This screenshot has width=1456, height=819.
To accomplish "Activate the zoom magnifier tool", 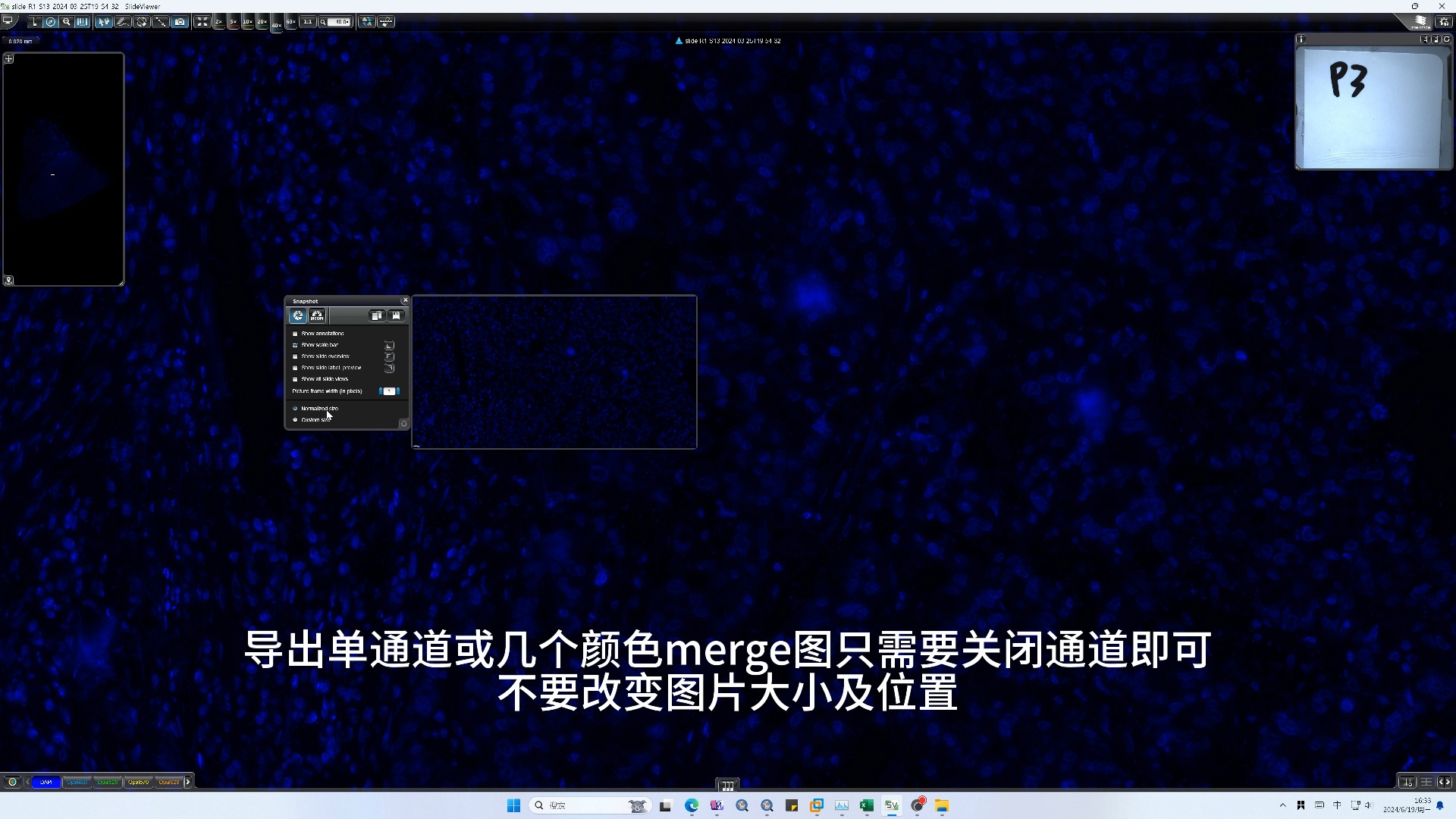I will click(x=67, y=21).
